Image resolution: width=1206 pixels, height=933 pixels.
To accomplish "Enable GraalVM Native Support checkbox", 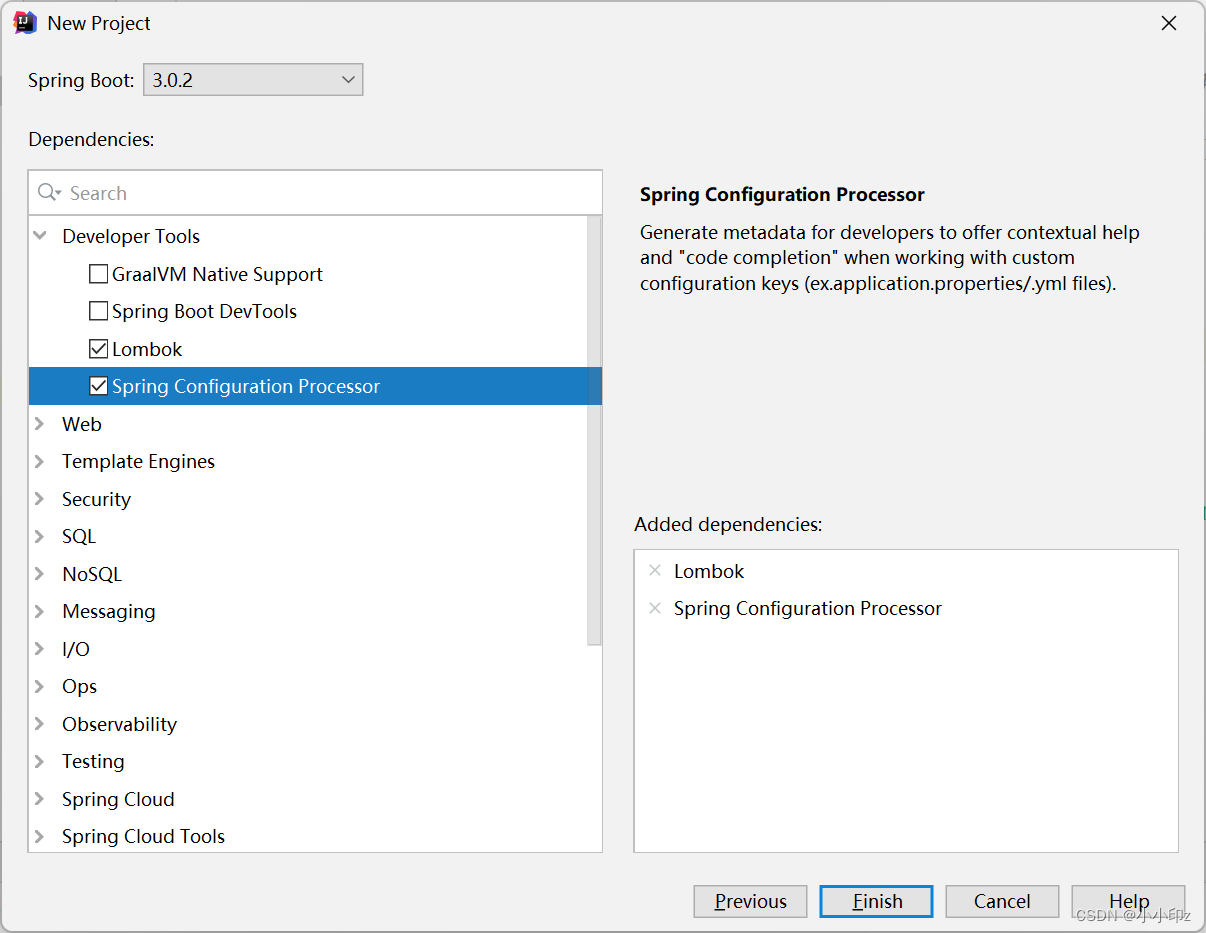I will 98,274.
